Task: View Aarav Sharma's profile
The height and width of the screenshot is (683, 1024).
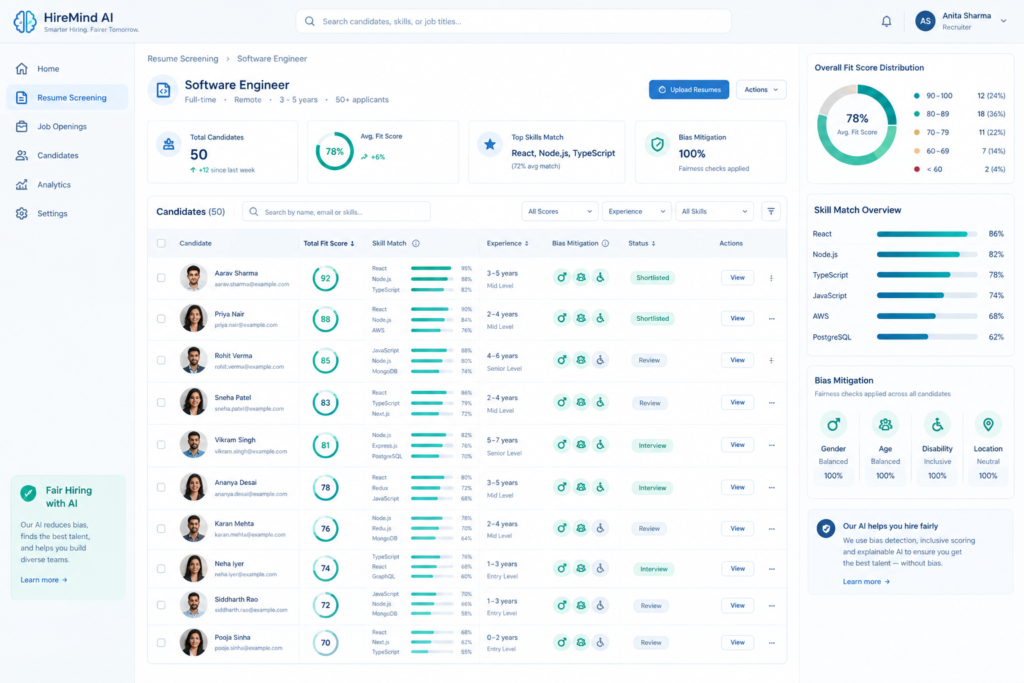Action: (737, 278)
